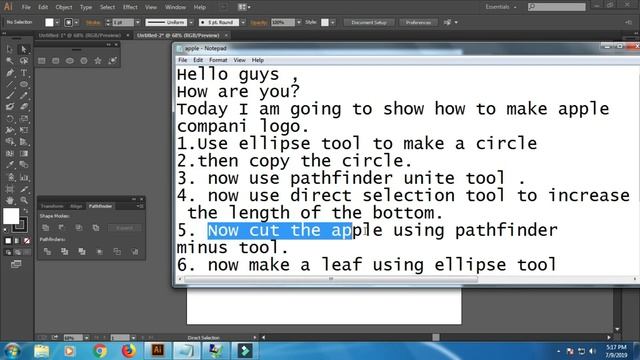Screen dimensions: 640x360
Task: Click the Opacity label link
Action: coord(259,22)
